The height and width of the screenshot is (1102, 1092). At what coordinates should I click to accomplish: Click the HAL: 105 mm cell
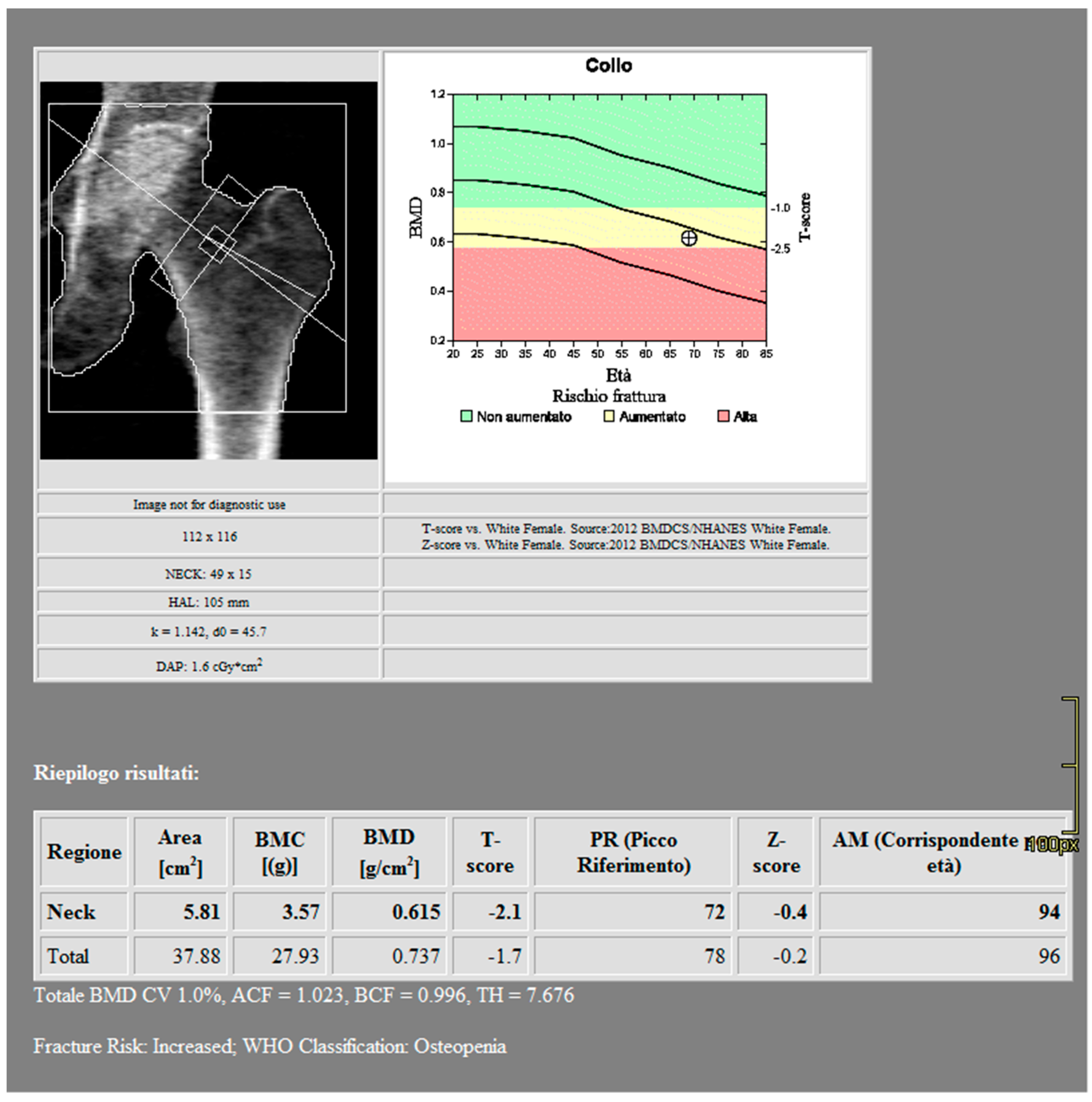pos(209,602)
